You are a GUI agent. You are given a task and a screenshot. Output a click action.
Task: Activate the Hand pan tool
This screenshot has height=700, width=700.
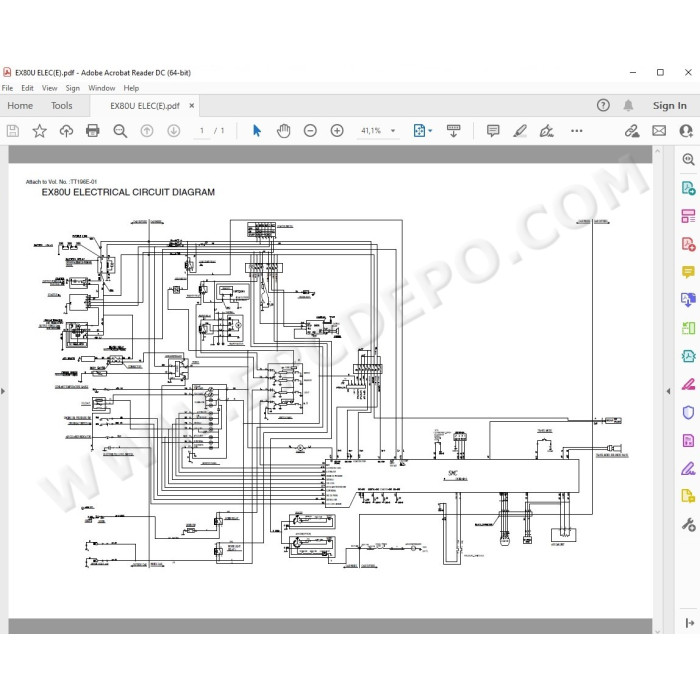(283, 131)
